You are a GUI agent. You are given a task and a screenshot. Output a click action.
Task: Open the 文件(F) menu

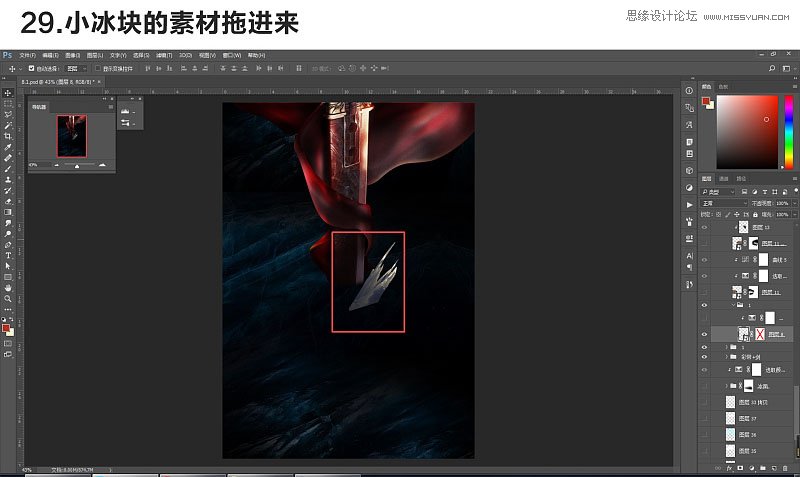pyautogui.click(x=28, y=55)
